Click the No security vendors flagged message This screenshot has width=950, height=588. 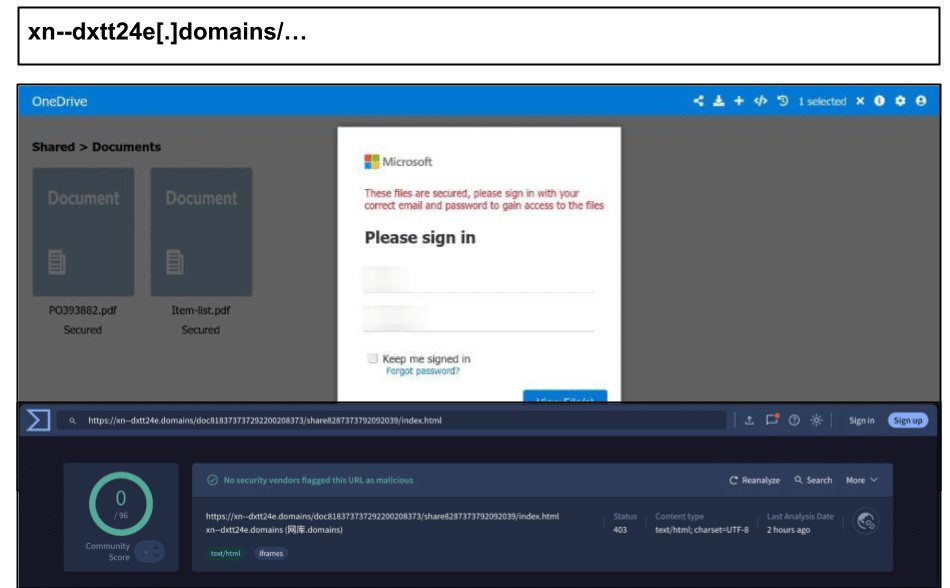318,480
